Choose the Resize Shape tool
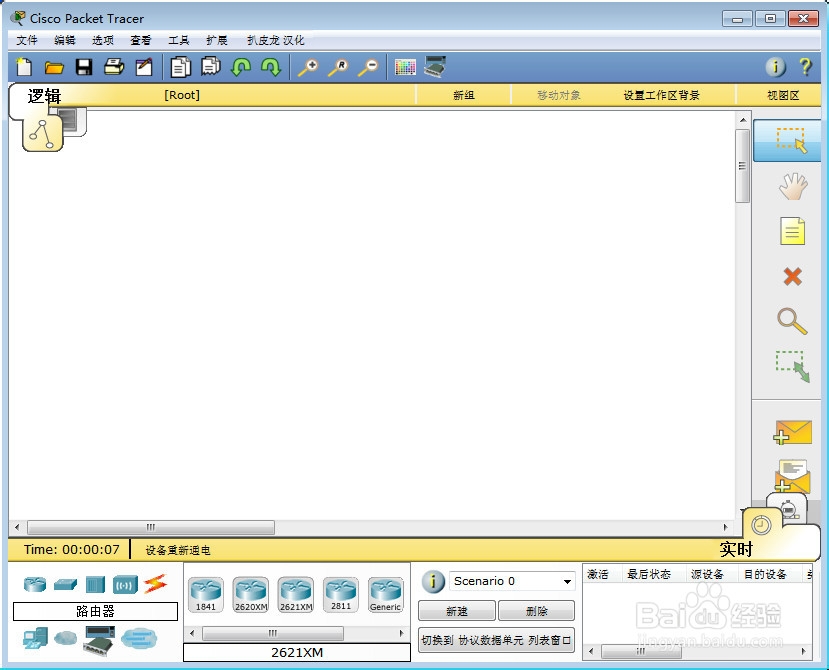Image resolution: width=829 pixels, height=670 pixels. pos(793,366)
